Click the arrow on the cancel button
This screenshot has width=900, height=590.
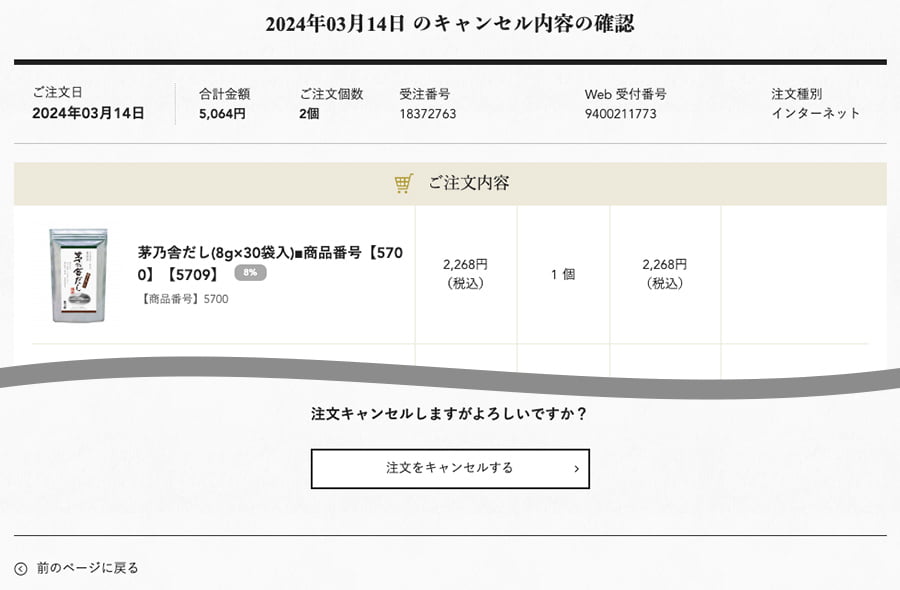coord(576,468)
